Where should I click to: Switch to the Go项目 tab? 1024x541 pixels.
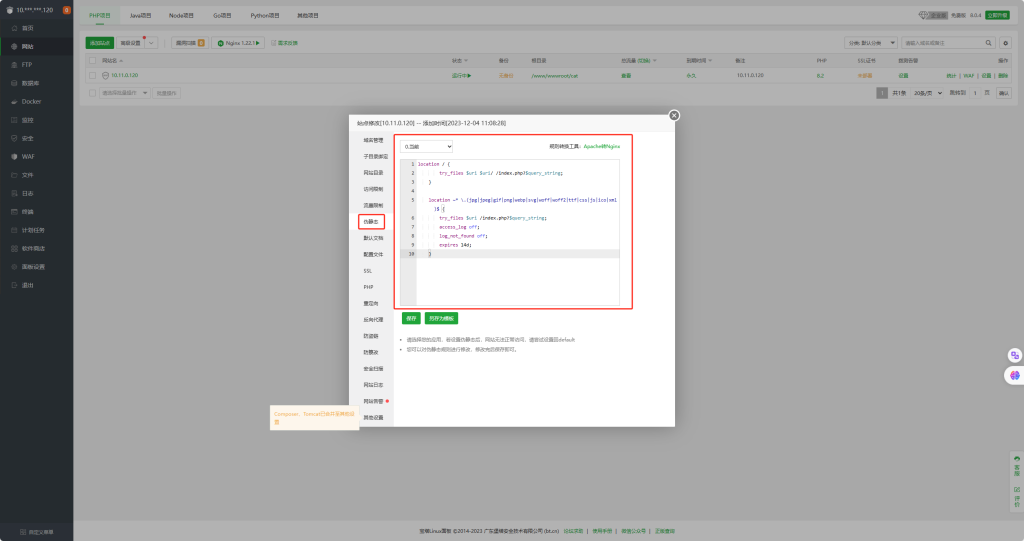222,15
